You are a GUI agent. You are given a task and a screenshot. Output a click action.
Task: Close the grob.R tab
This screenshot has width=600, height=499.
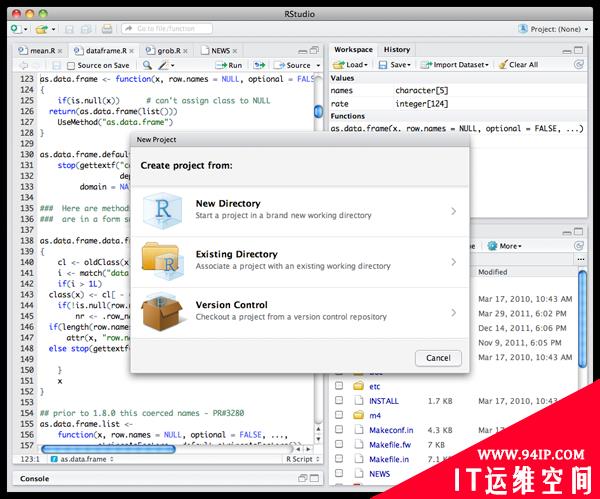(185, 51)
